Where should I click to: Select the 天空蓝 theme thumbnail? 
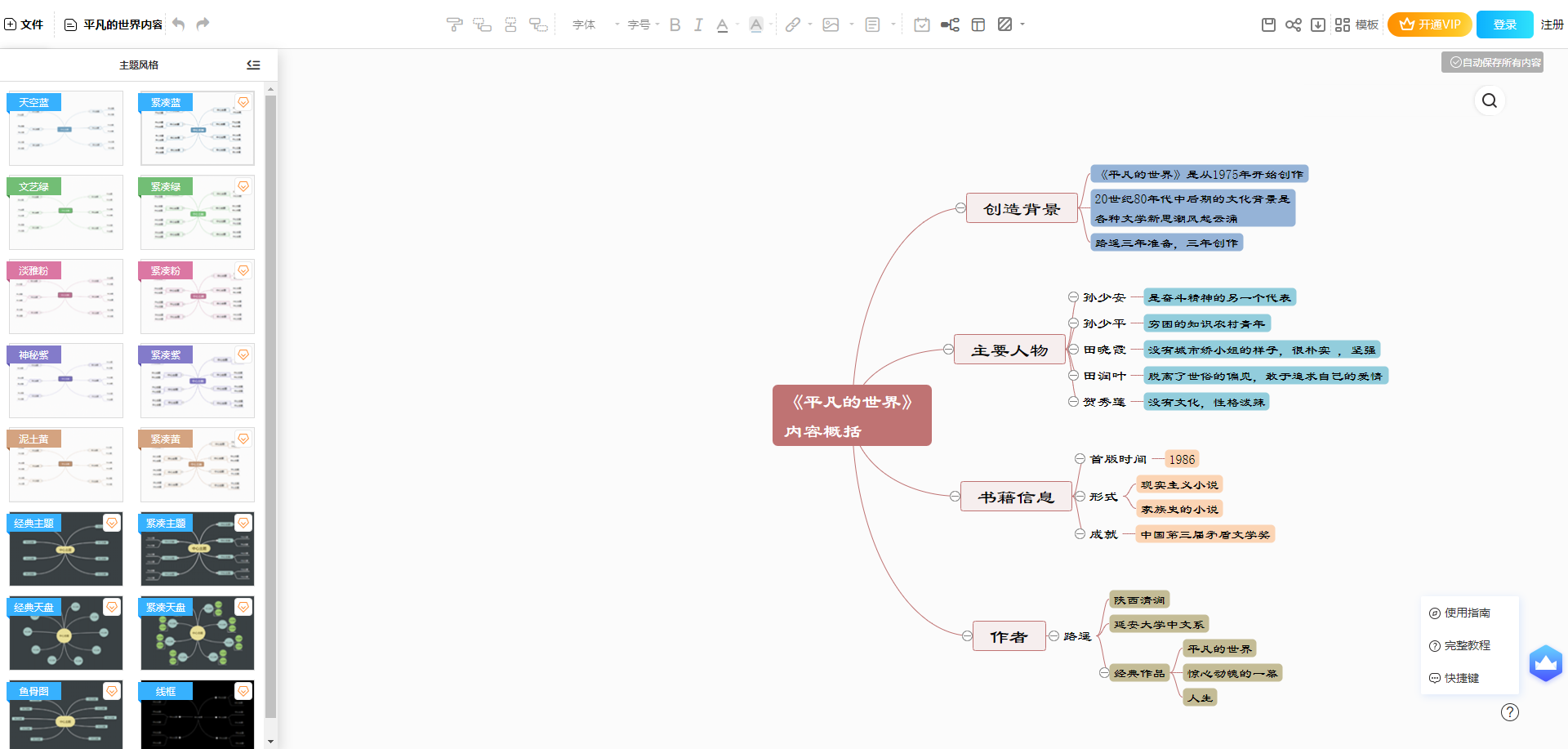pyautogui.click(x=66, y=128)
